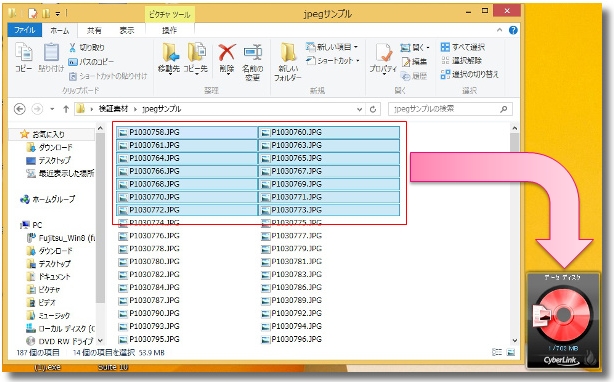
Task: Click the Paste (貼り付け) ribbon icon
Action: (x=51, y=57)
